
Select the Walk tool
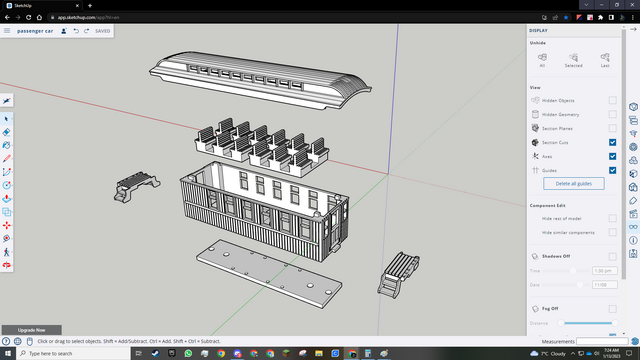click(x=7, y=252)
